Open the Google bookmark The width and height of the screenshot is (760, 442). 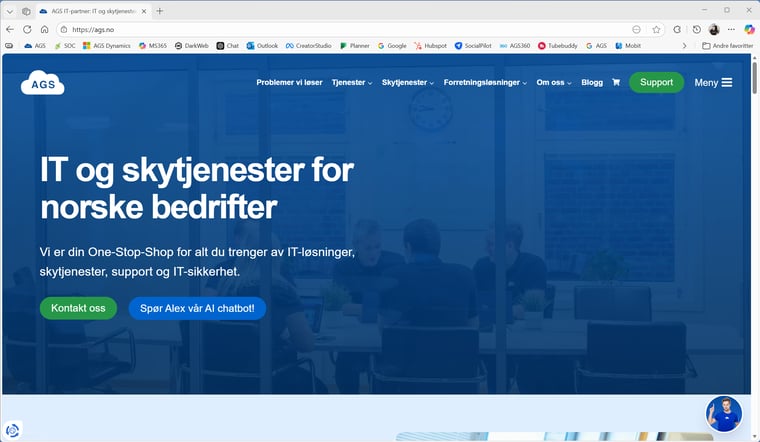[392, 46]
